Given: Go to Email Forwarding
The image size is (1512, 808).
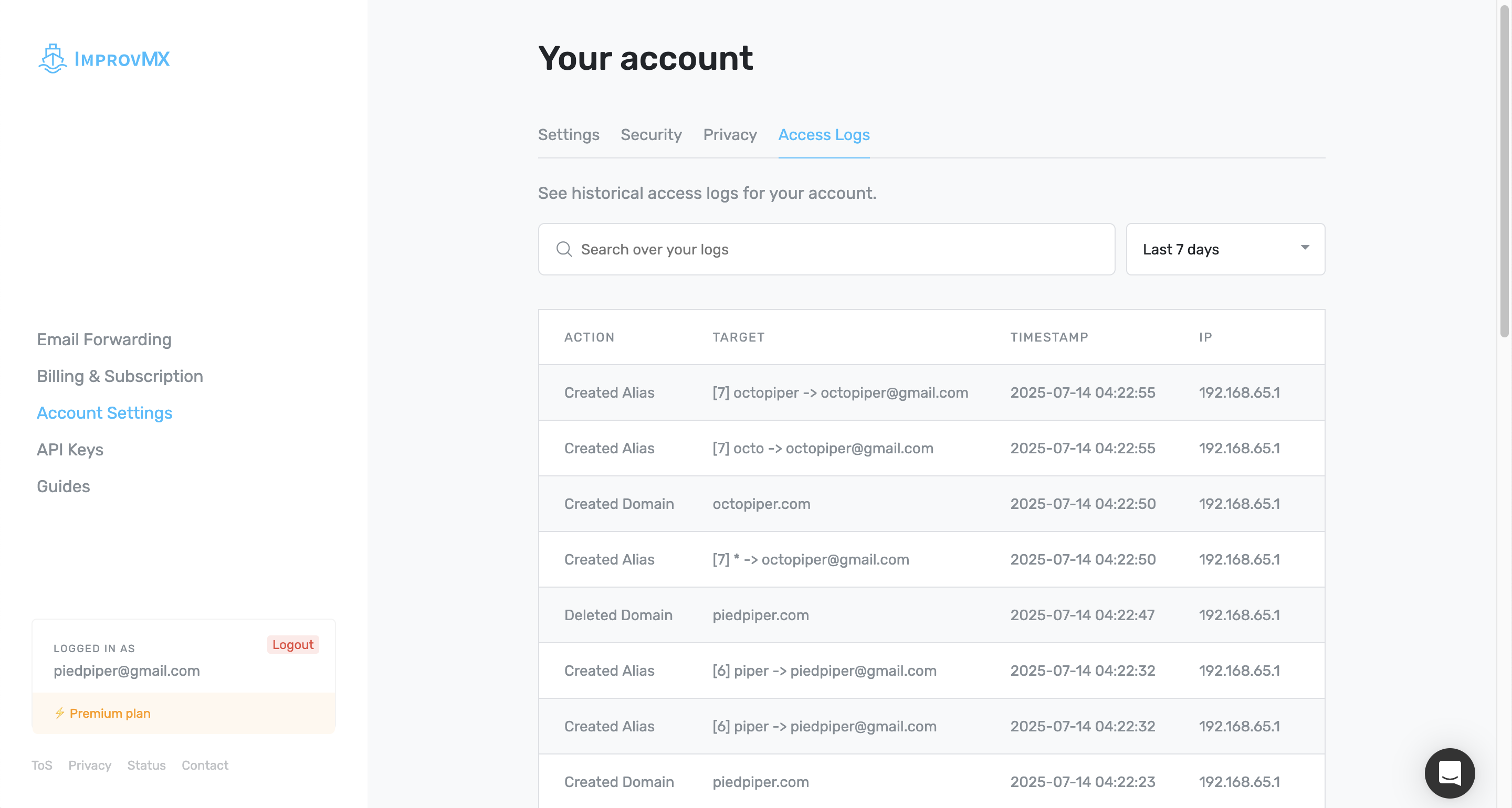Looking at the screenshot, I should coord(104,340).
